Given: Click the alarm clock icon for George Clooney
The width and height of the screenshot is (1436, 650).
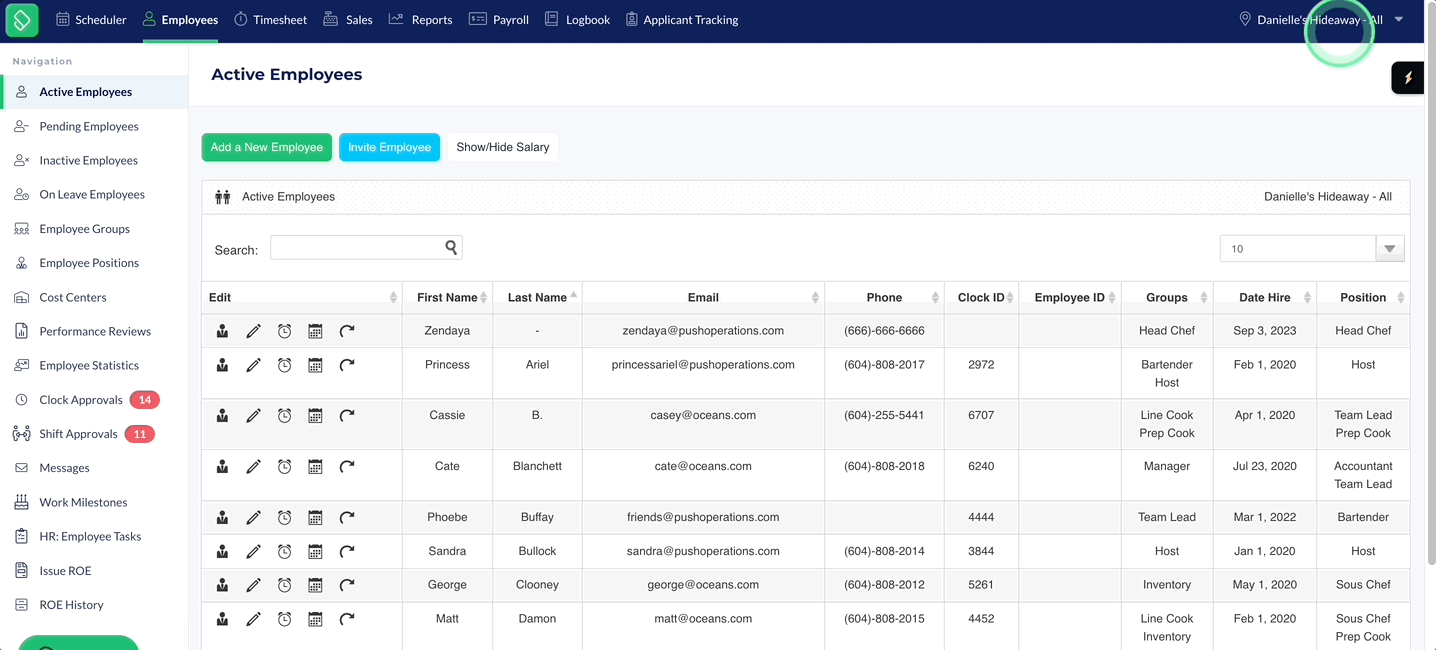Looking at the screenshot, I should click(284, 585).
